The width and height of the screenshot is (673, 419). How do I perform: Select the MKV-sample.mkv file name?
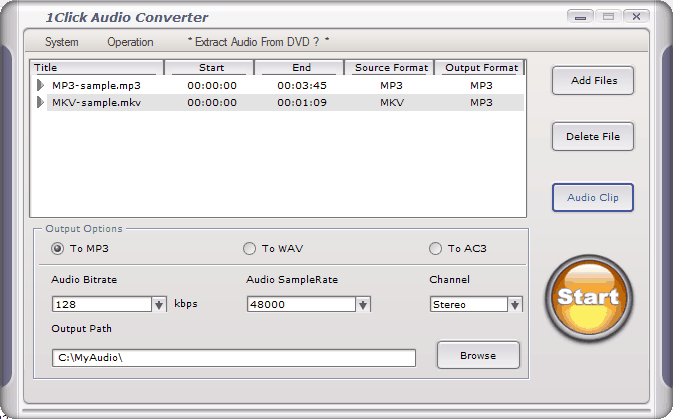[x=96, y=103]
